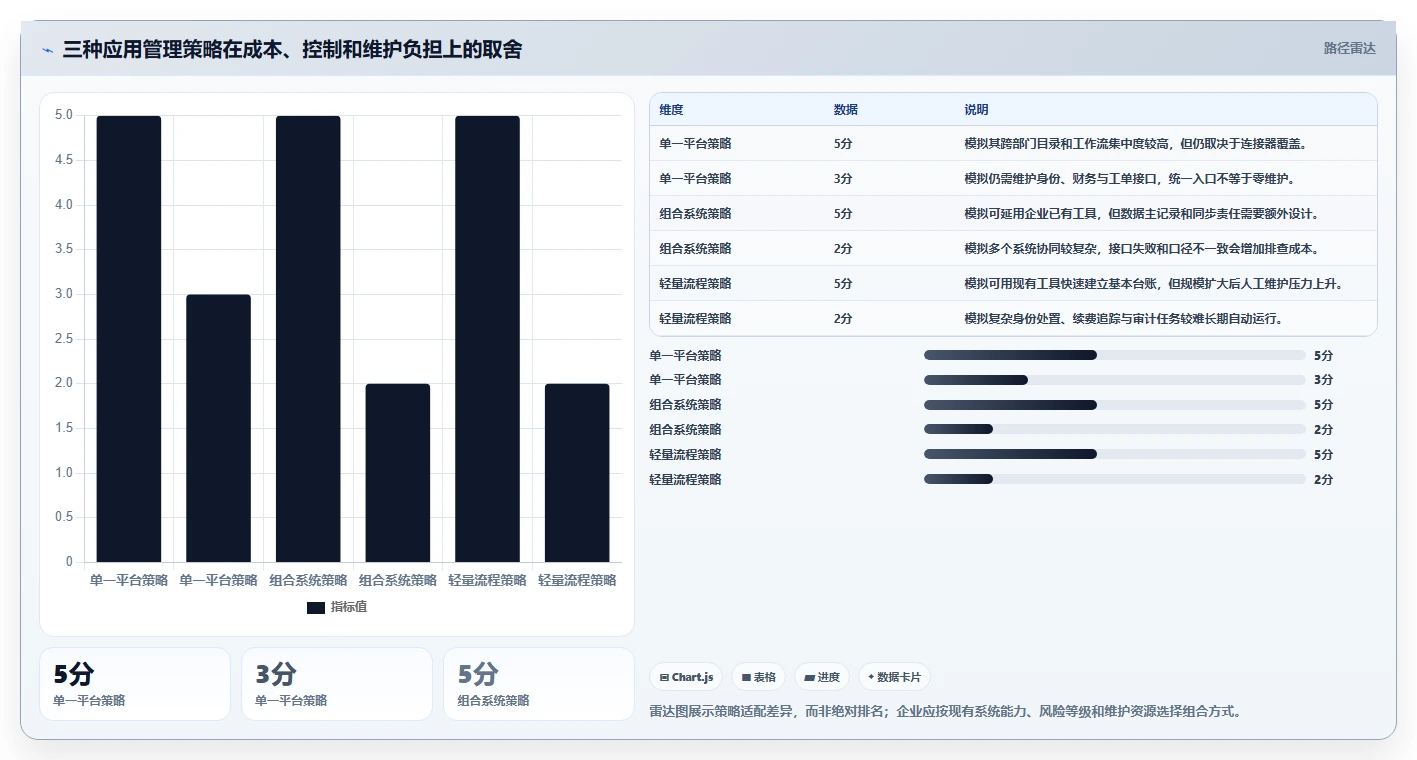Click the 轻量流程策略 progress bar showing 5分
Image resolution: width=1417 pixels, height=760 pixels.
(x=1115, y=454)
